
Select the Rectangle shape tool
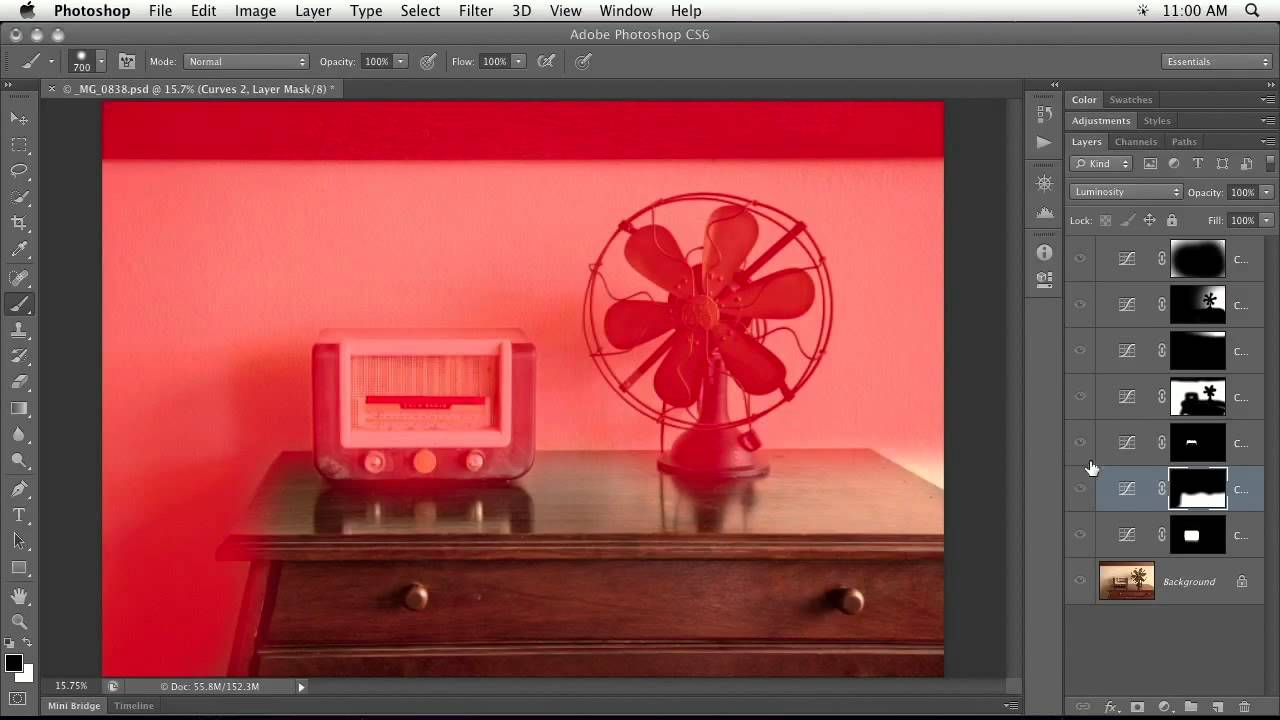tap(19, 567)
